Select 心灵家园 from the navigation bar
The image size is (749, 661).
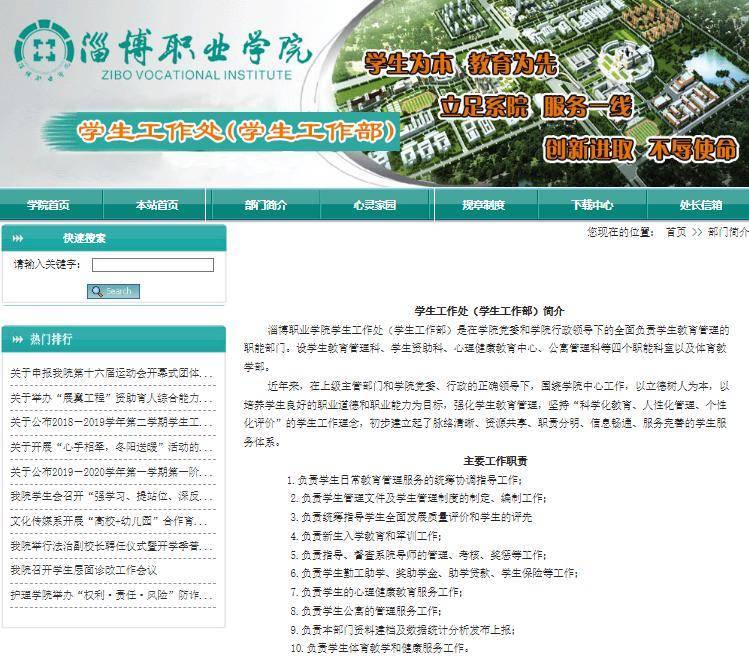point(374,205)
